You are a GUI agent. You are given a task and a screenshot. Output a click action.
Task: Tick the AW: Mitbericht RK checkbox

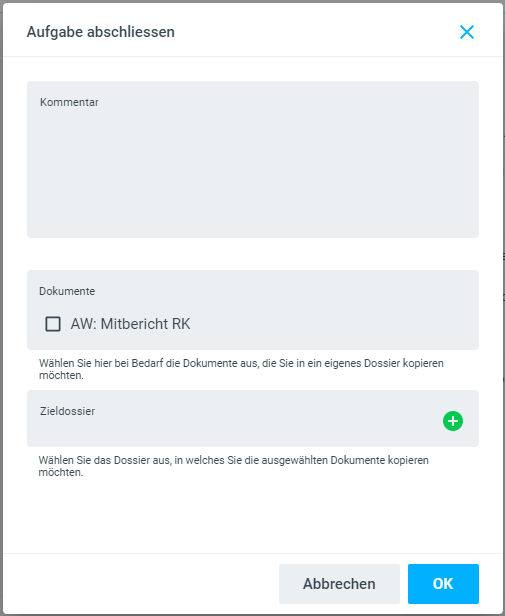53,324
